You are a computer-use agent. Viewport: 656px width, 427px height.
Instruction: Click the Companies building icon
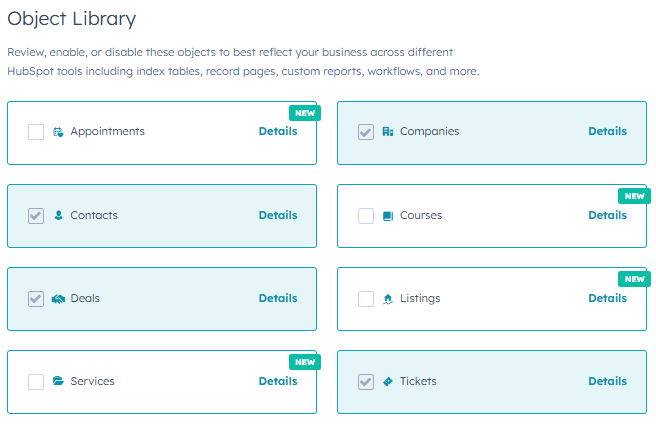388,132
